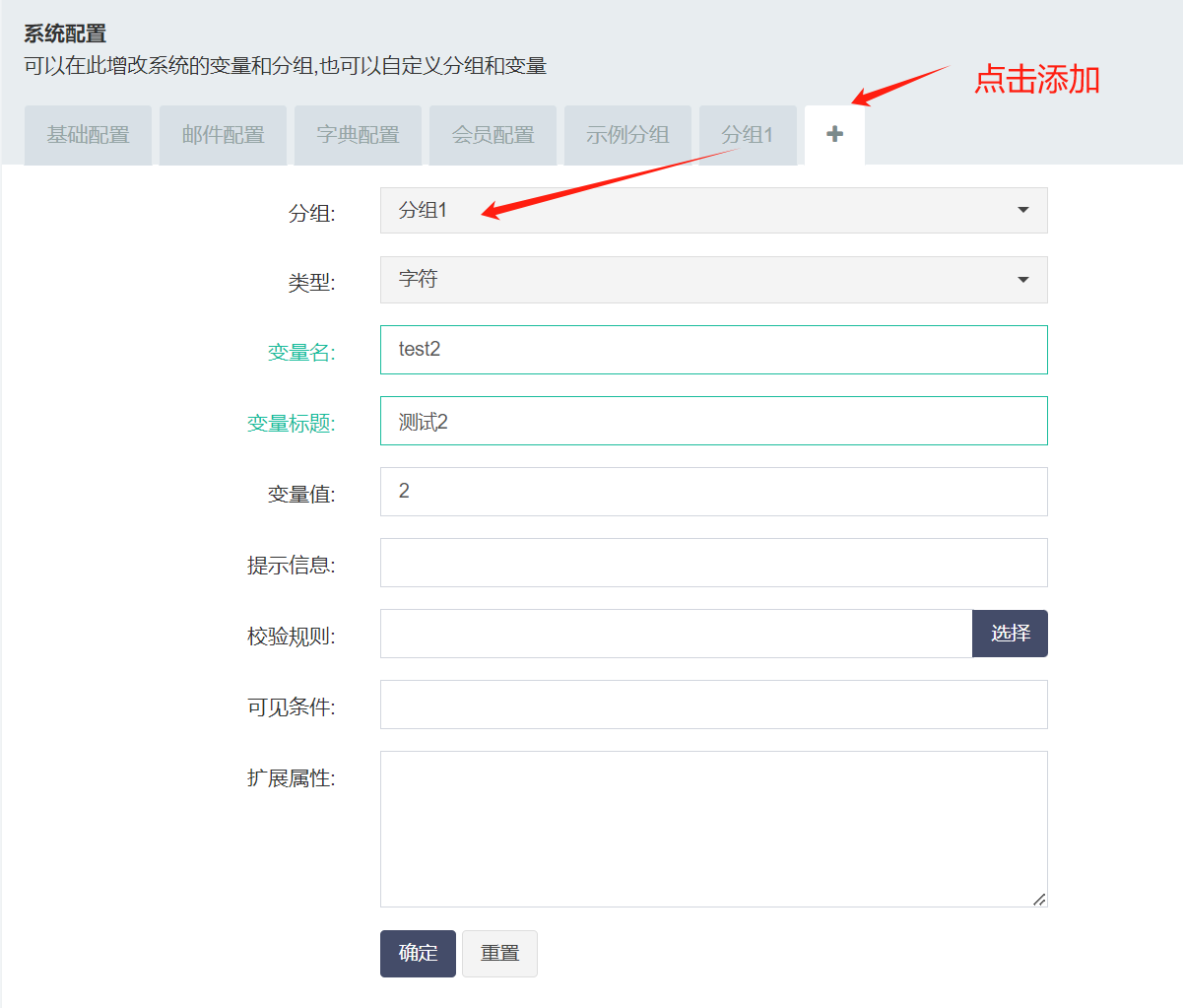Open the 会员配置 tab
Image resolution: width=1183 pixels, height=1008 pixels.
(x=493, y=135)
